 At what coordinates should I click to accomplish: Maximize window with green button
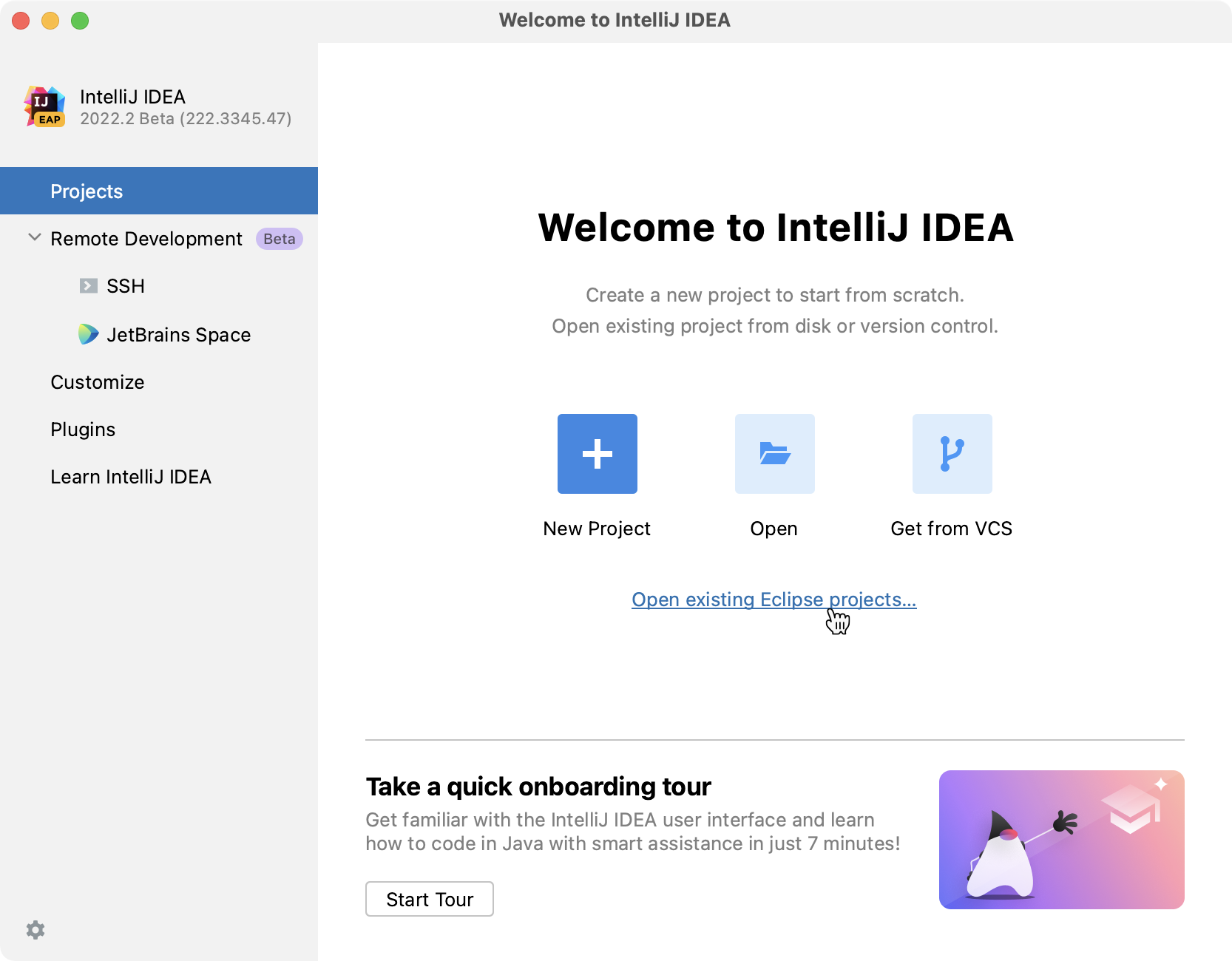(x=80, y=21)
